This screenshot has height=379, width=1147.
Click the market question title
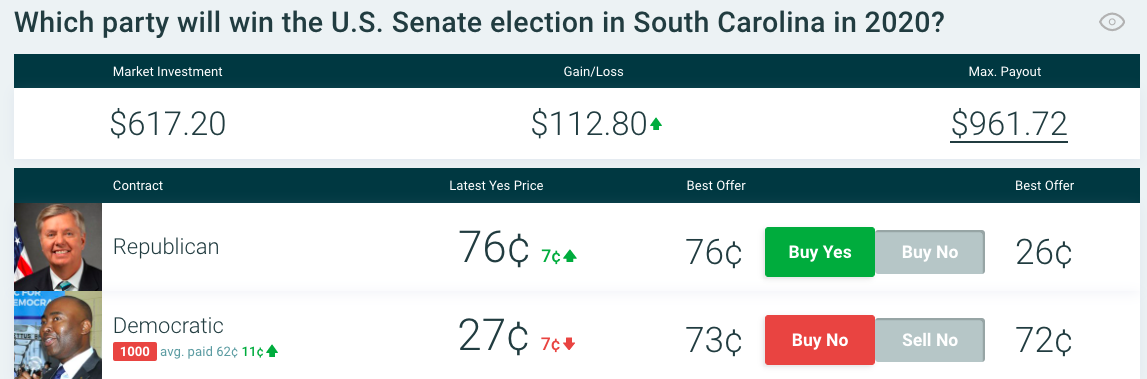coord(479,23)
